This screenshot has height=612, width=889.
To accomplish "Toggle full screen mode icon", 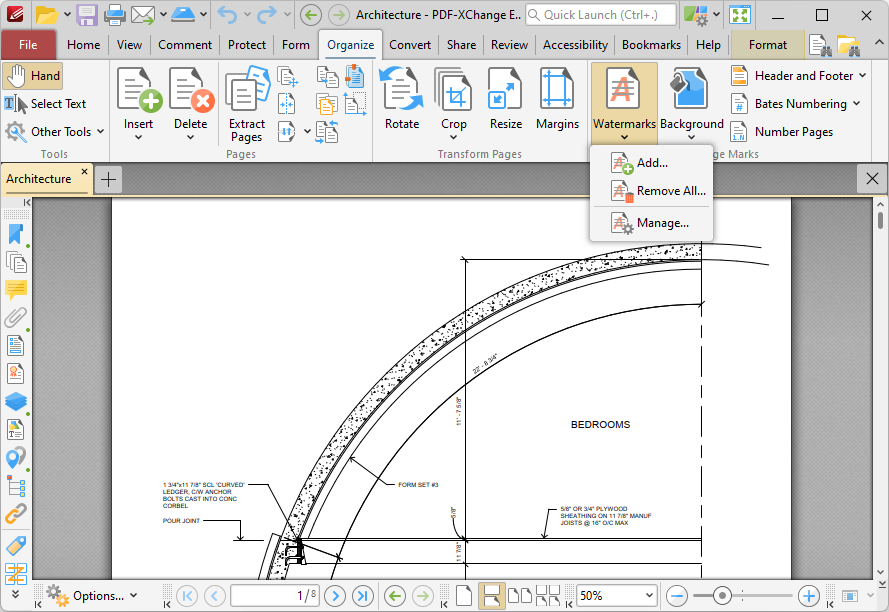I will click(x=740, y=15).
